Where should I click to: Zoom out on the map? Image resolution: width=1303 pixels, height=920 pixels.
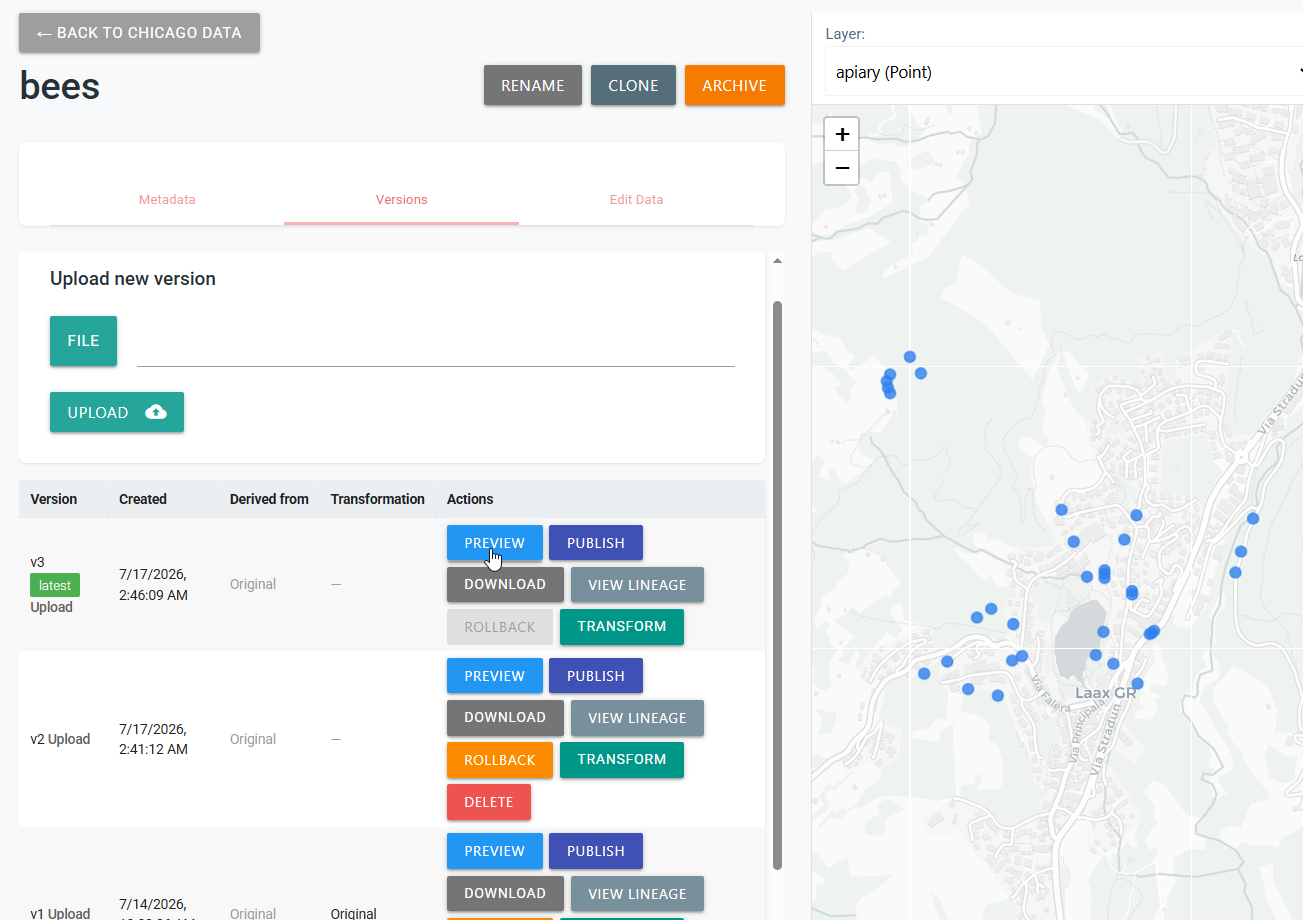[x=842, y=168]
